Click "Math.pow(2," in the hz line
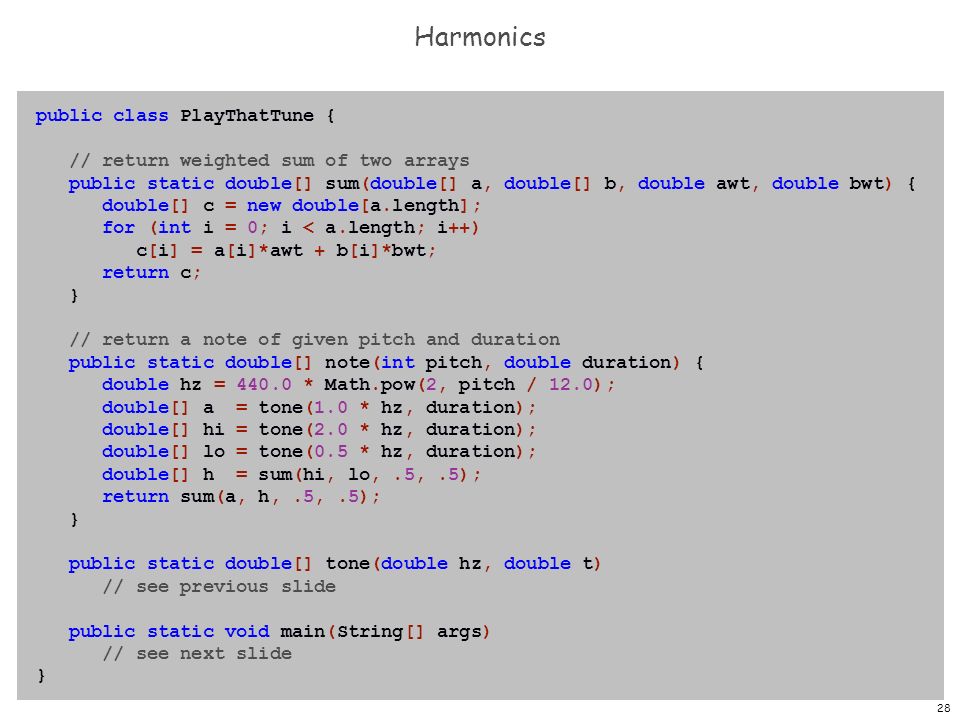The image size is (960, 720). [385, 385]
